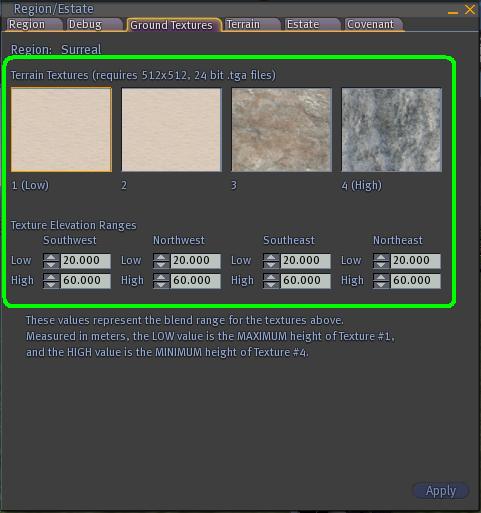Select the Terrain tab

250,25
